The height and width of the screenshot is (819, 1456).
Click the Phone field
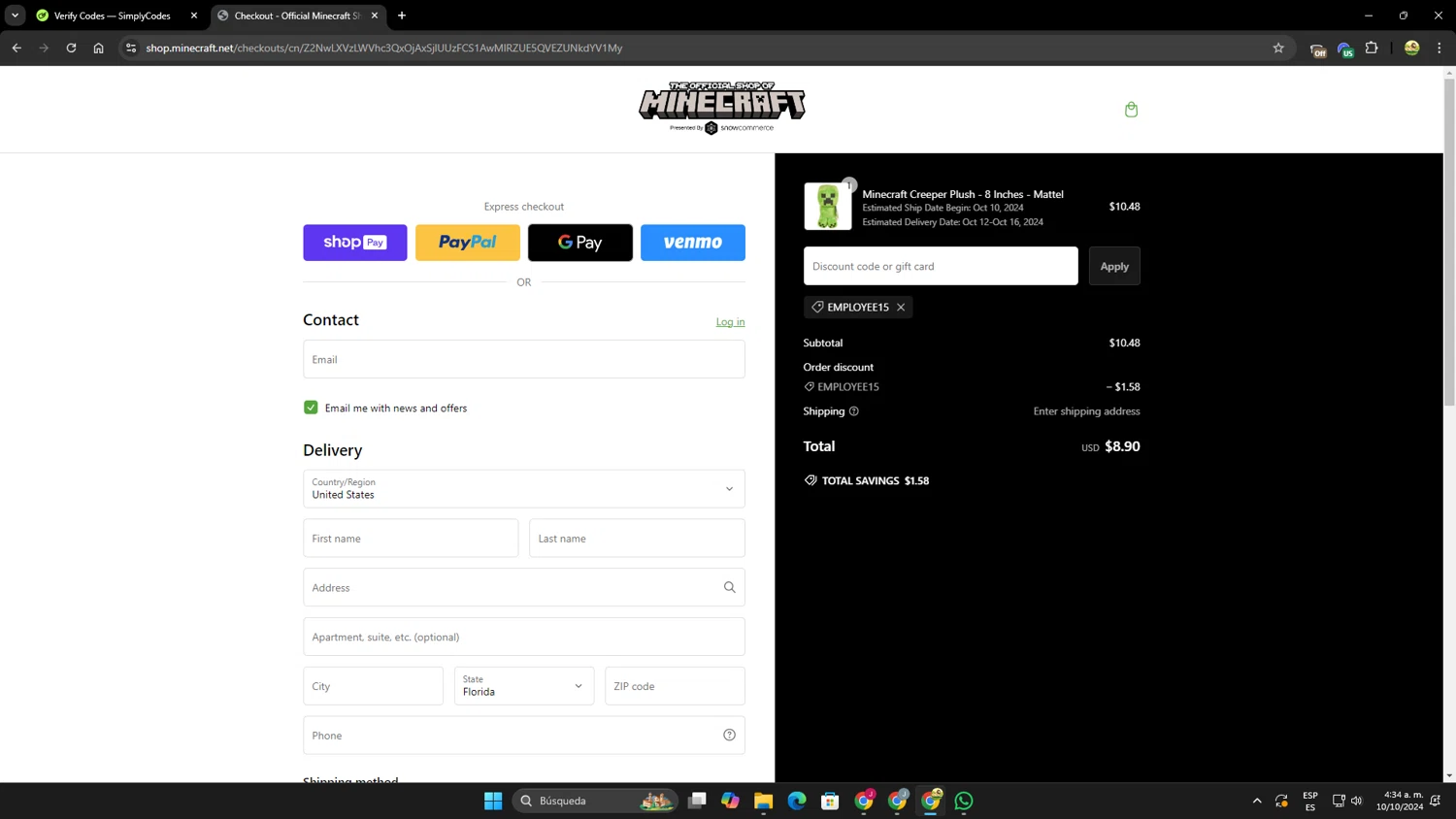pos(524,736)
